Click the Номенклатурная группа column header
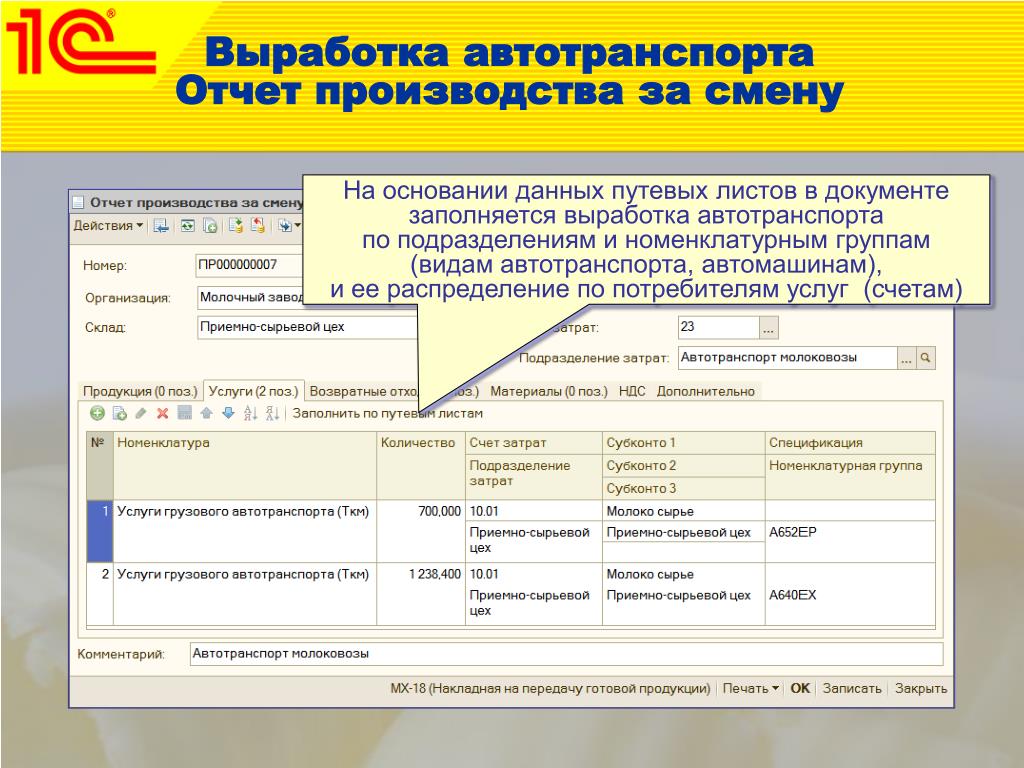 pyautogui.click(x=850, y=477)
